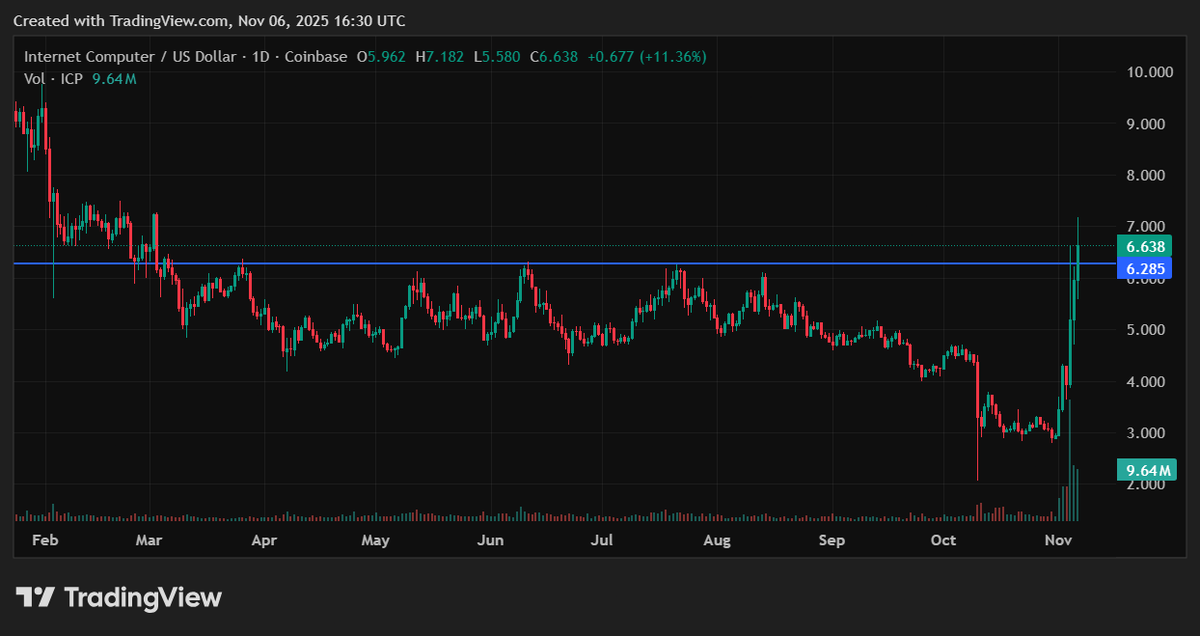Select the blue 6.285 price line label
The height and width of the screenshot is (636, 1200).
click(x=1145, y=268)
